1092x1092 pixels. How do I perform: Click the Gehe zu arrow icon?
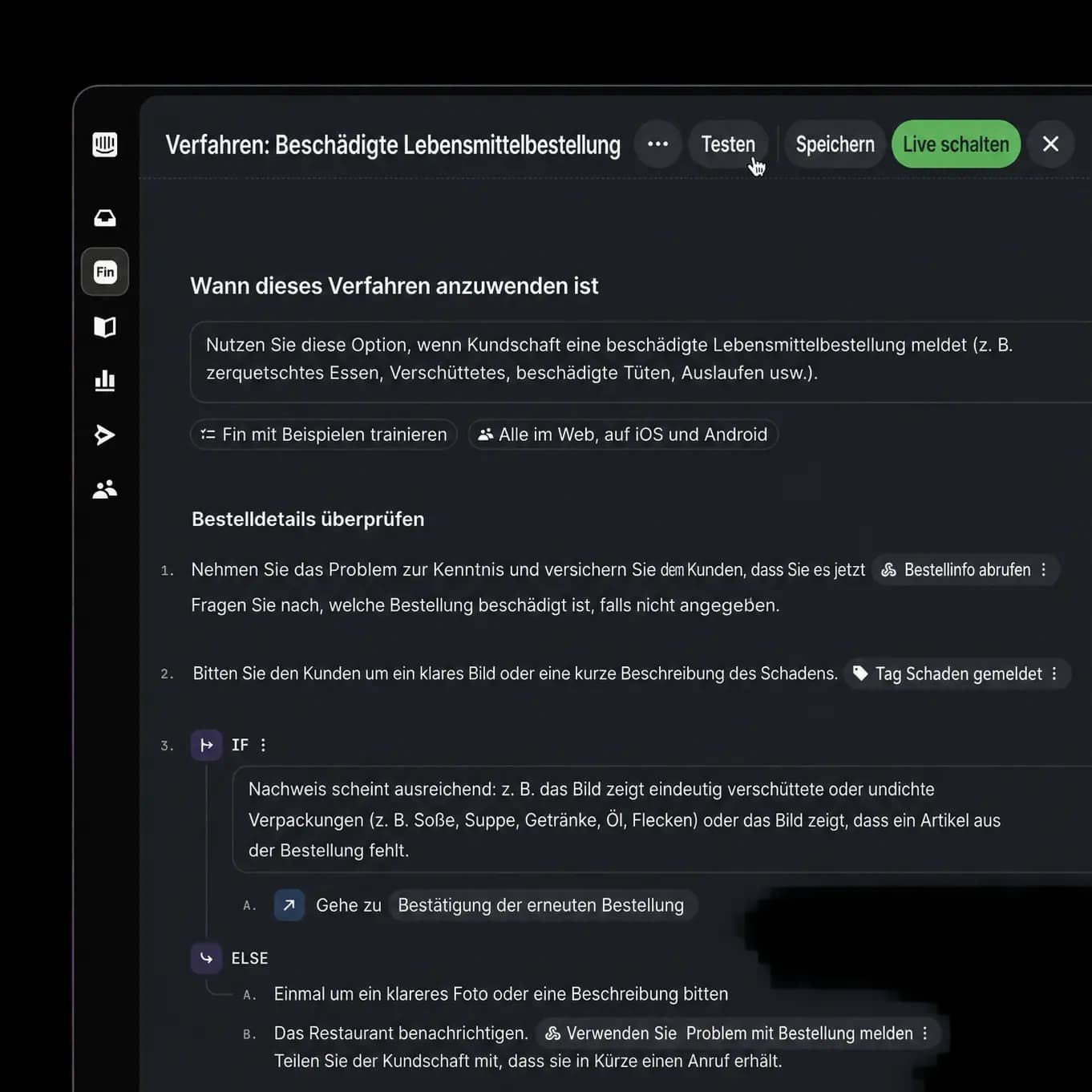tap(289, 905)
